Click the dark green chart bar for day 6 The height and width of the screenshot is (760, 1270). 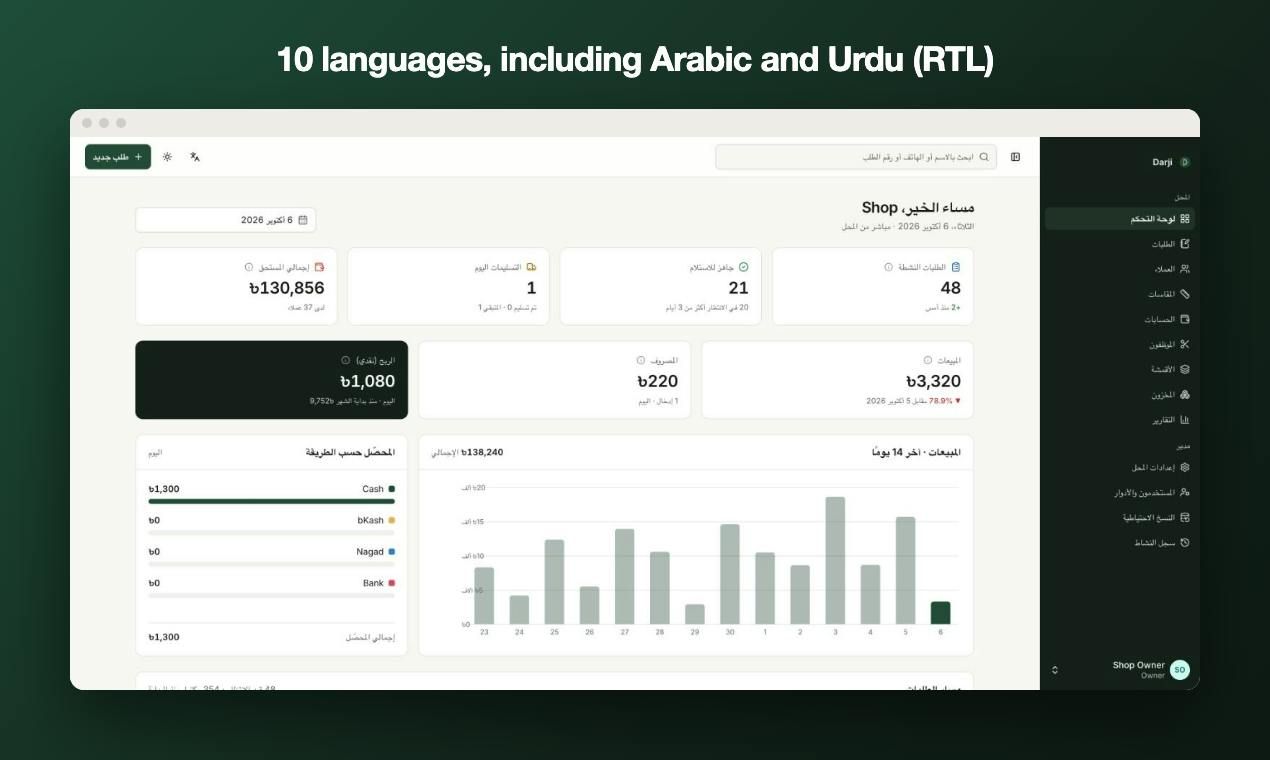coord(940,613)
